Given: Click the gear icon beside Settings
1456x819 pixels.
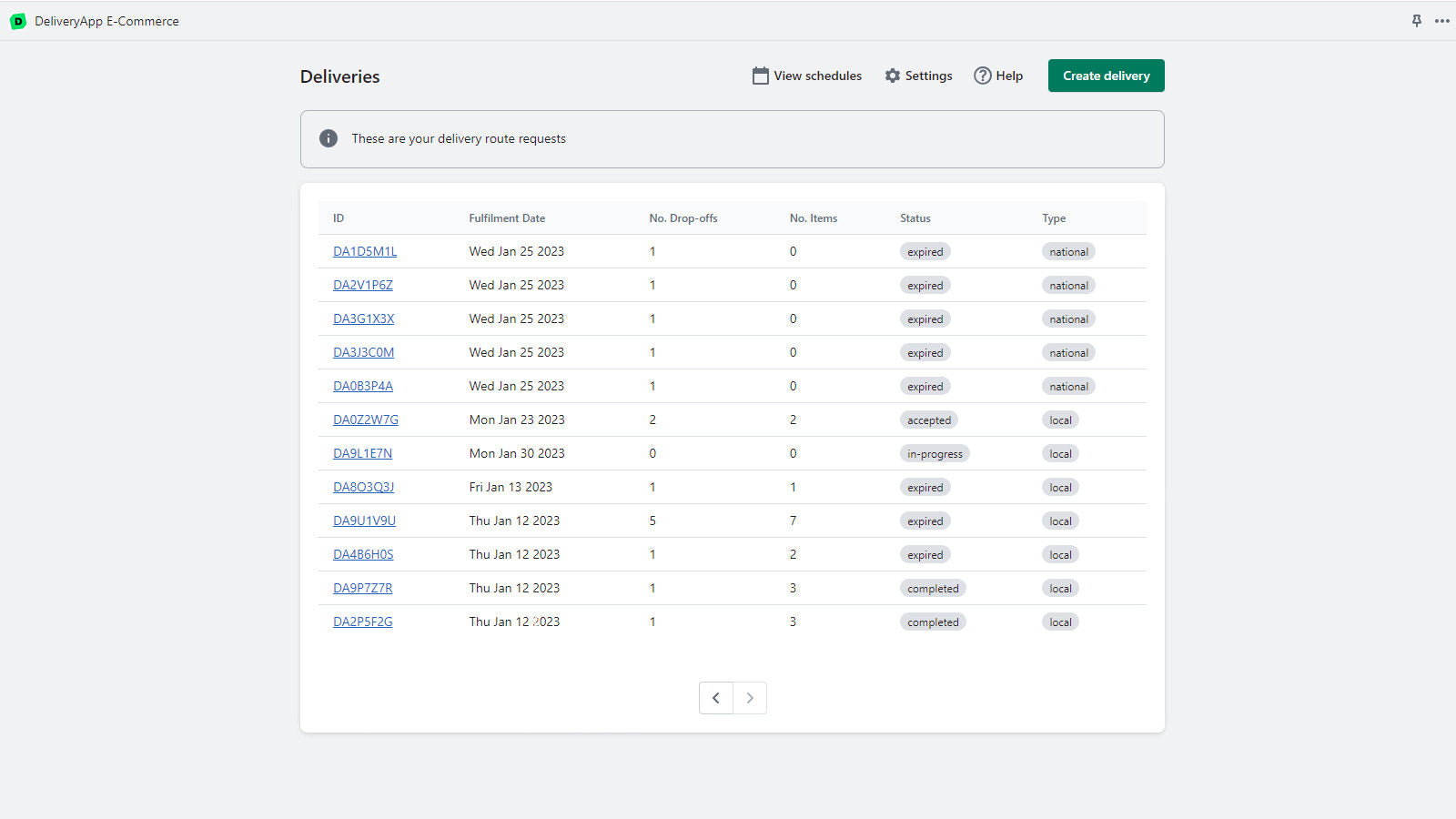Looking at the screenshot, I should point(893,76).
